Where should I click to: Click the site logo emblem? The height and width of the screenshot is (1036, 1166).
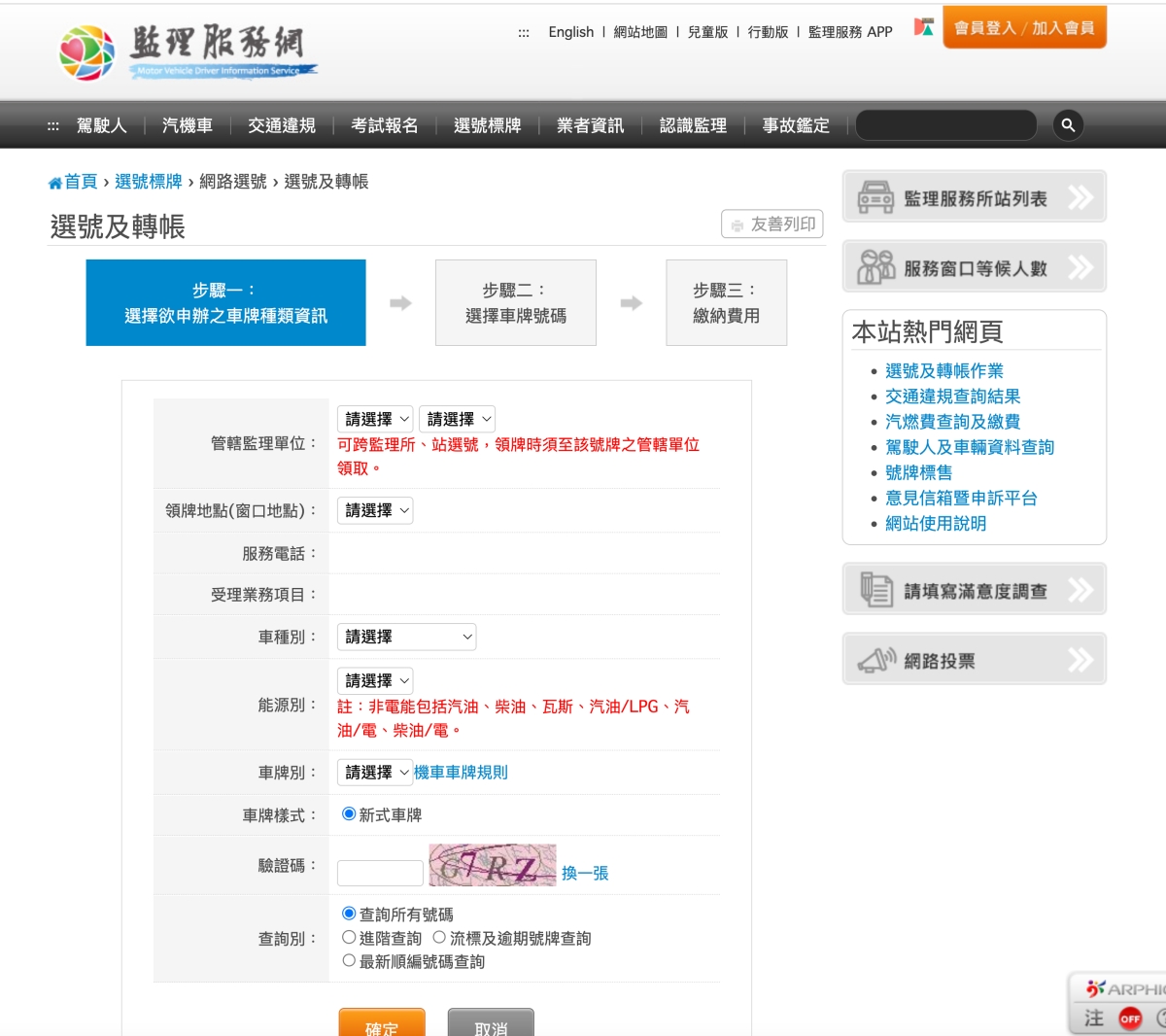[x=86, y=52]
